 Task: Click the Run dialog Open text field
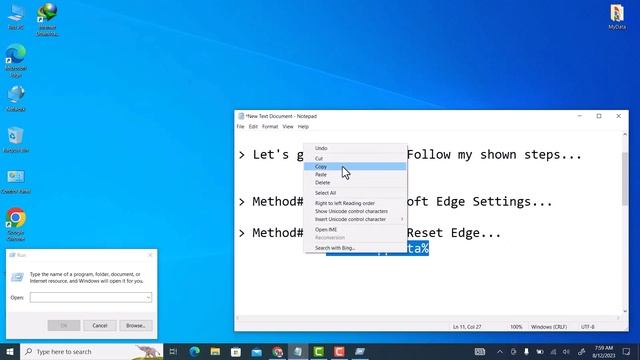[x=87, y=298]
